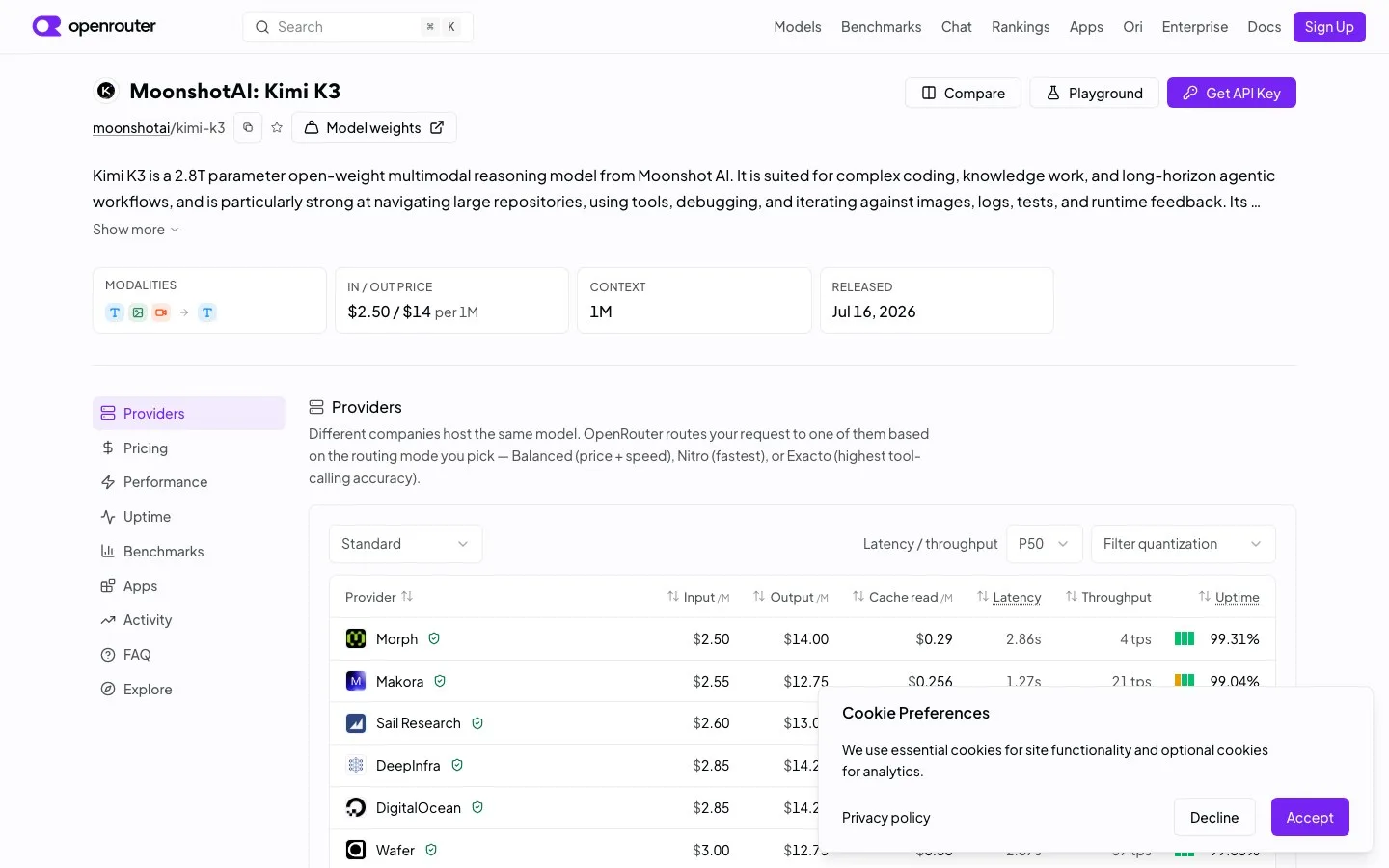
Task: Copy the model slug moonshotai/kimi-k3
Action: tap(248, 127)
